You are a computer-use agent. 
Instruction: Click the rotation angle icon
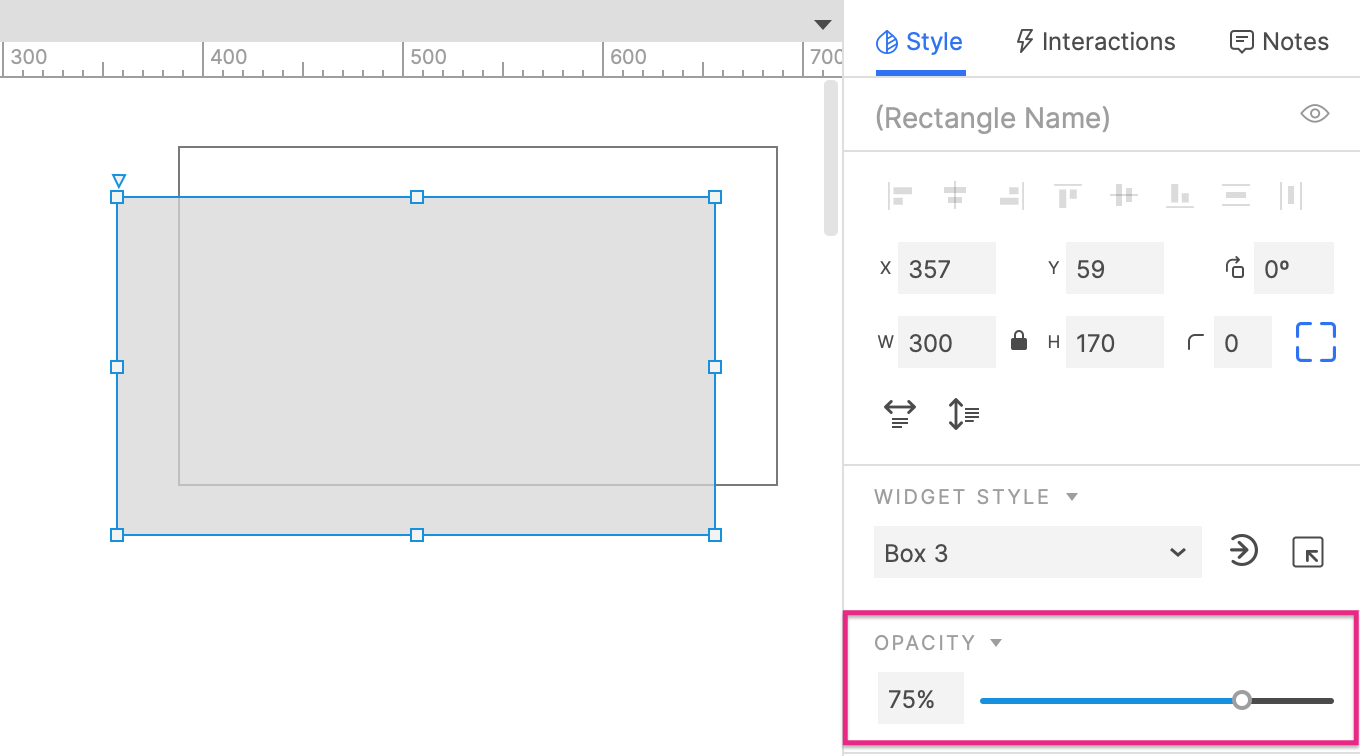click(1234, 268)
